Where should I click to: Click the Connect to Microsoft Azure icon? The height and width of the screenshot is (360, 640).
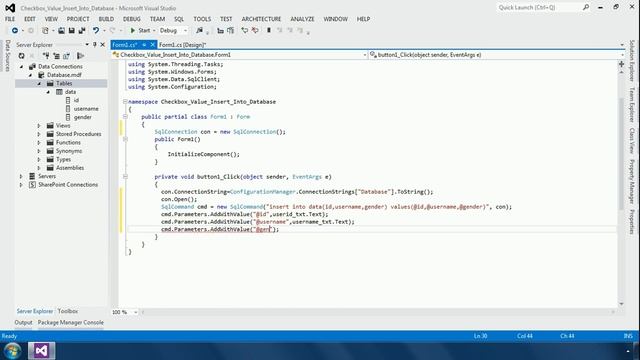[x=80, y=56]
